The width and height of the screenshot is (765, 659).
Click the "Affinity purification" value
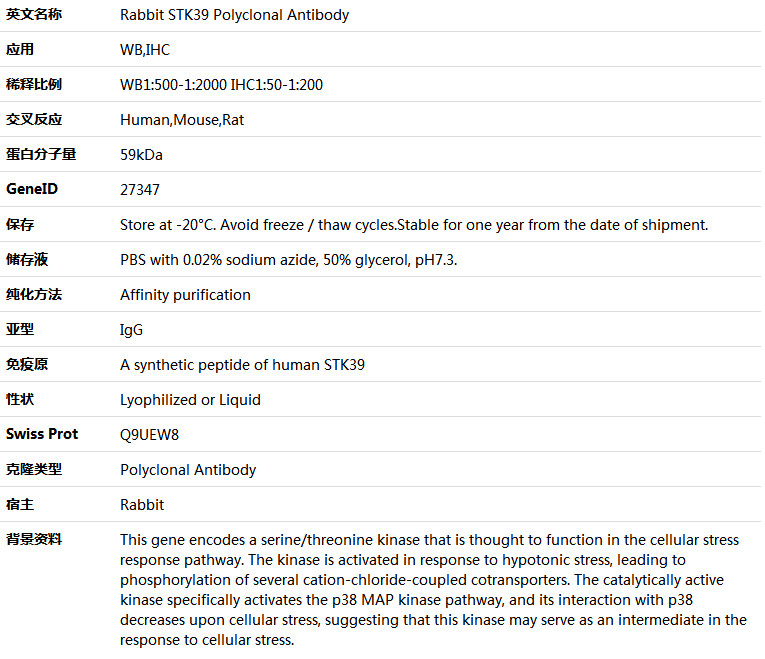tap(185, 295)
